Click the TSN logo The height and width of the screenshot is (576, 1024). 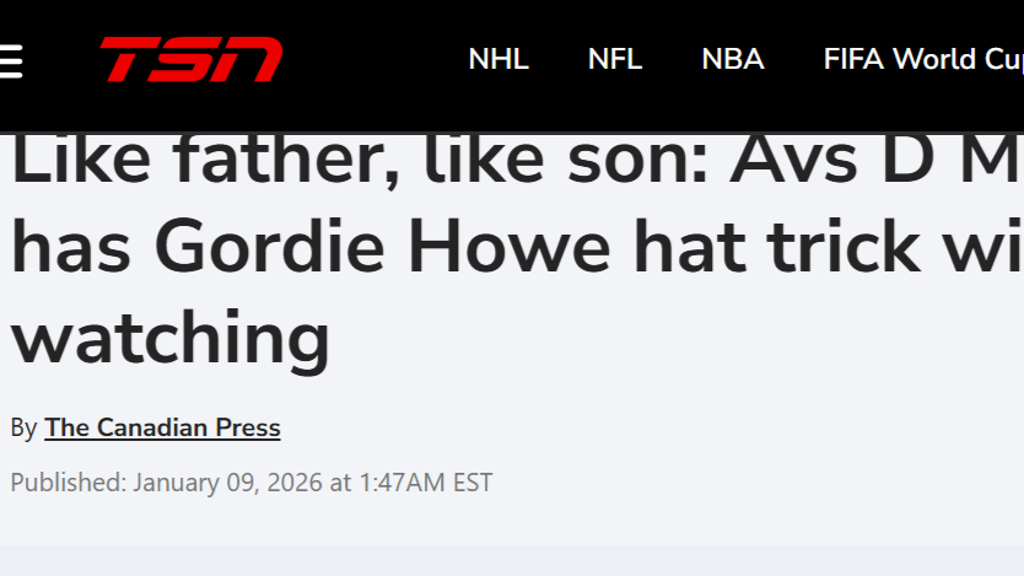click(x=191, y=60)
